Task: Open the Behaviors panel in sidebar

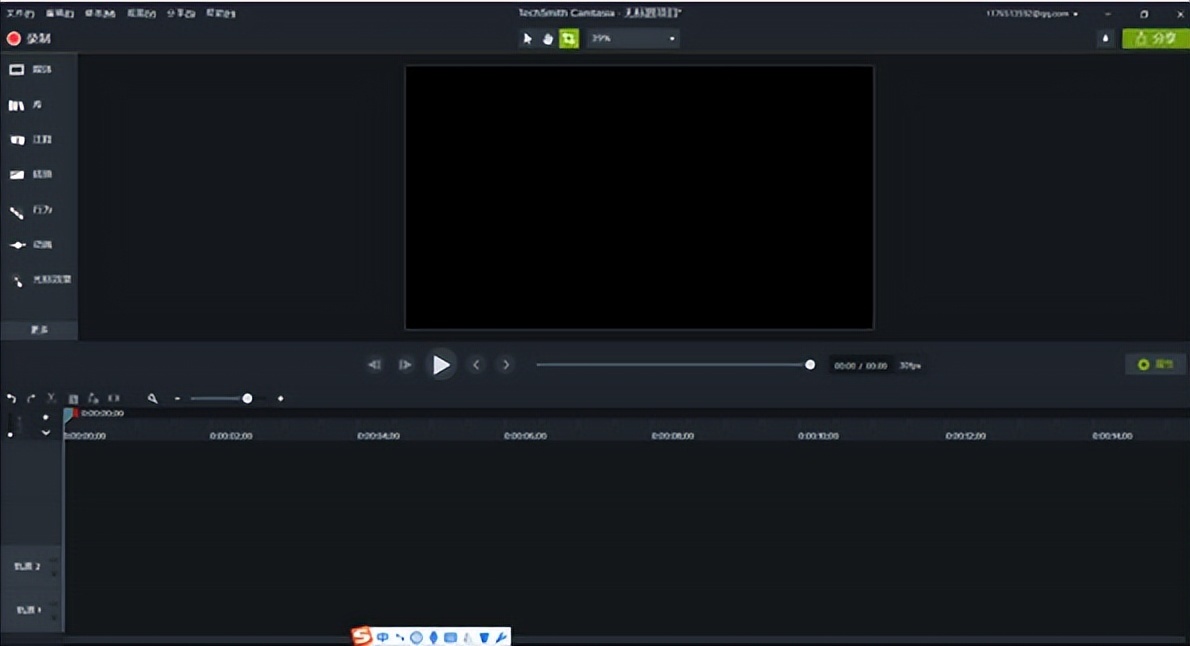Action: coord(17,211)
